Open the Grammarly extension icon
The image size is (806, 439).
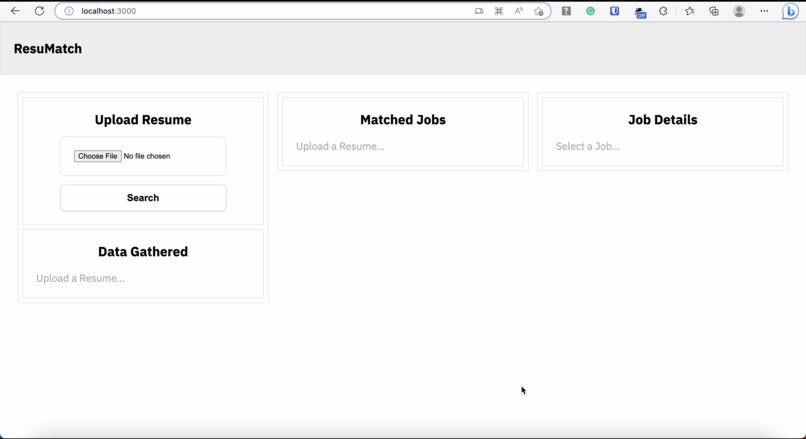pos(590,11)
